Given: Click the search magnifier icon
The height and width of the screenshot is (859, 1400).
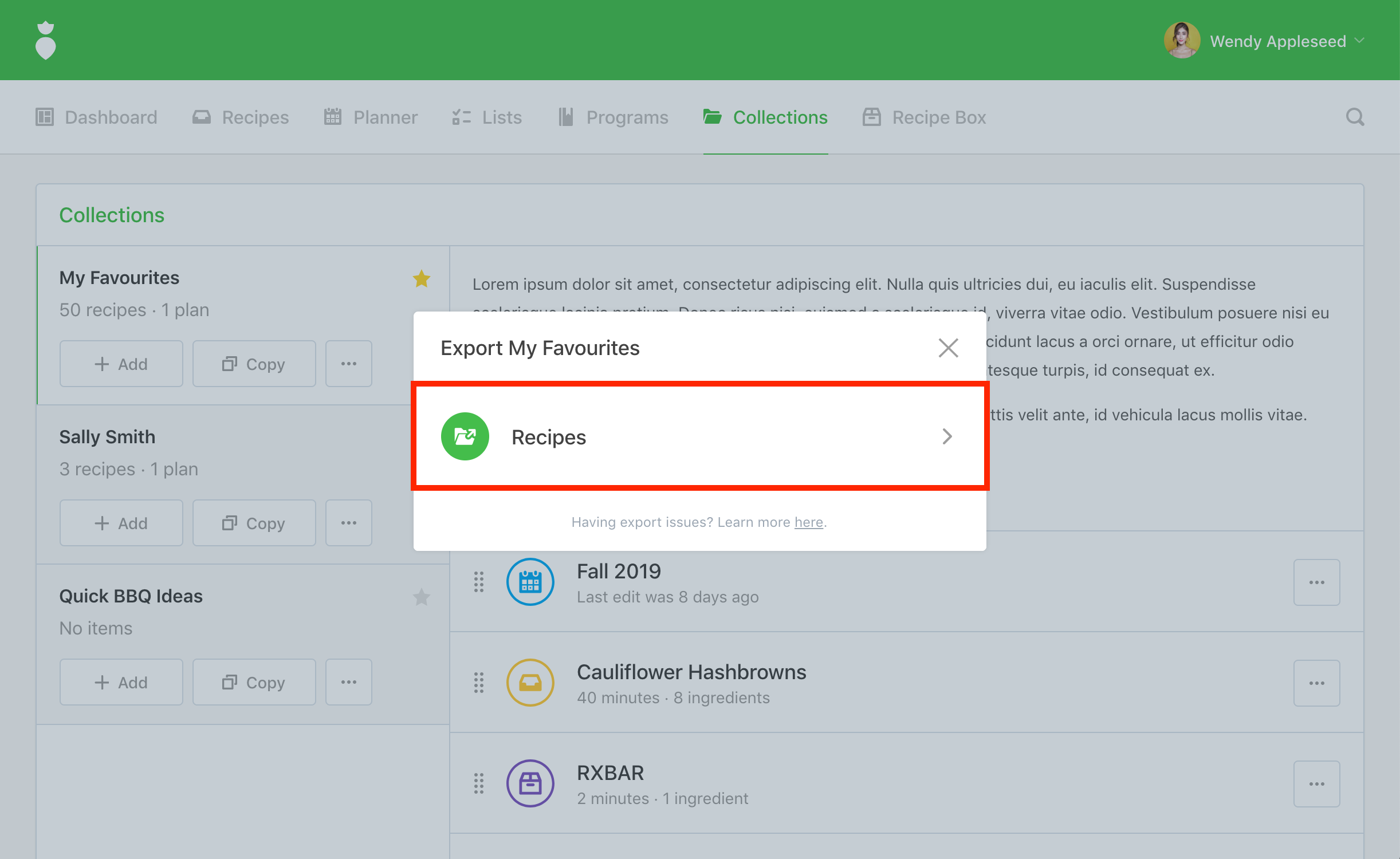Looking at the screenshot, I should pos(1355,117).
